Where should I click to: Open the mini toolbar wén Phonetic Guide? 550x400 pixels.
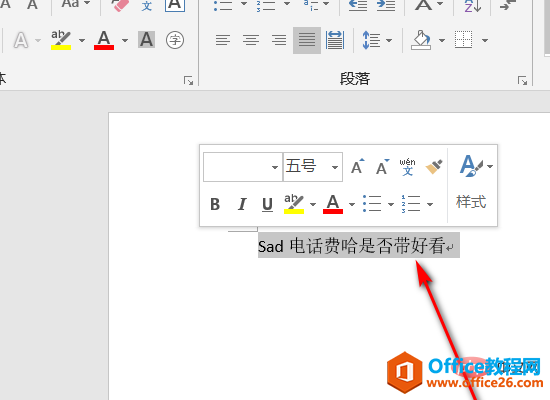coord(407,167)
